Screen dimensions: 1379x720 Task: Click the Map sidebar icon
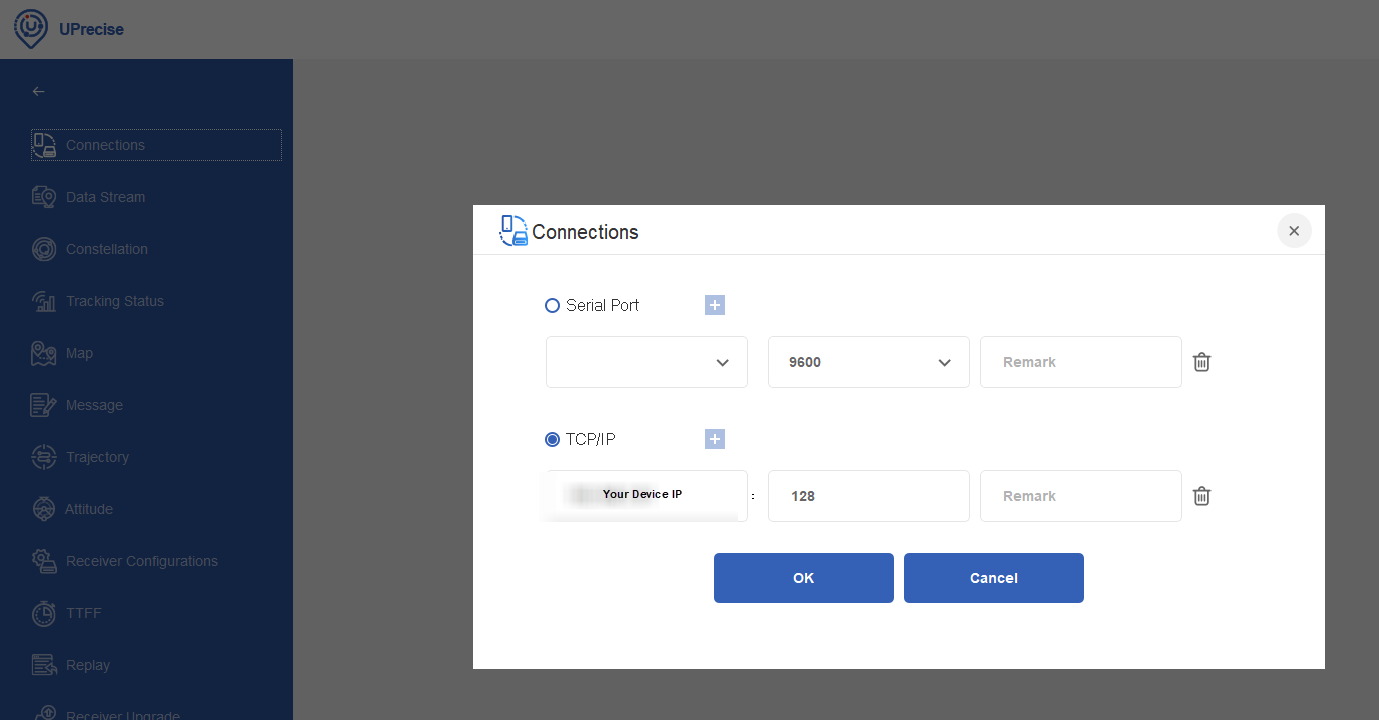(x=44, y=353)
